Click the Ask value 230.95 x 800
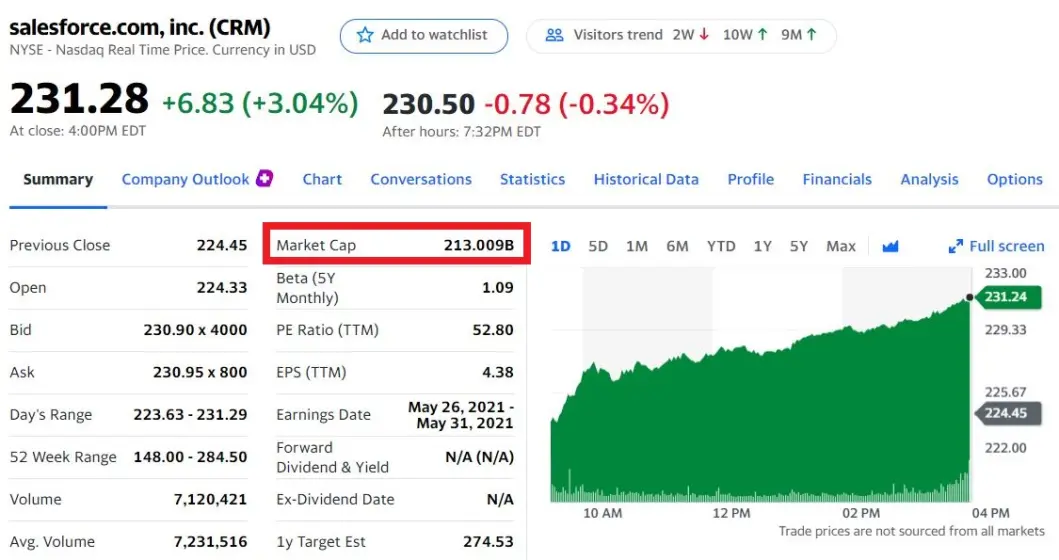 click(x=200, y=372)
